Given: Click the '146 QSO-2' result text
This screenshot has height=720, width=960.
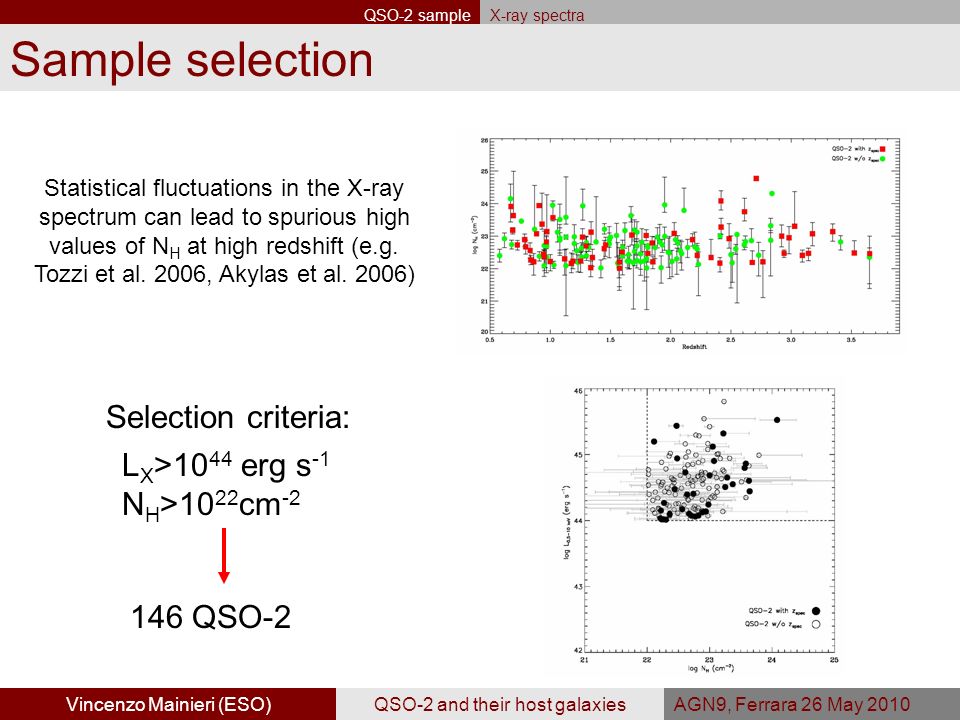Looking at the screenshot, I should tap(211, 617).
